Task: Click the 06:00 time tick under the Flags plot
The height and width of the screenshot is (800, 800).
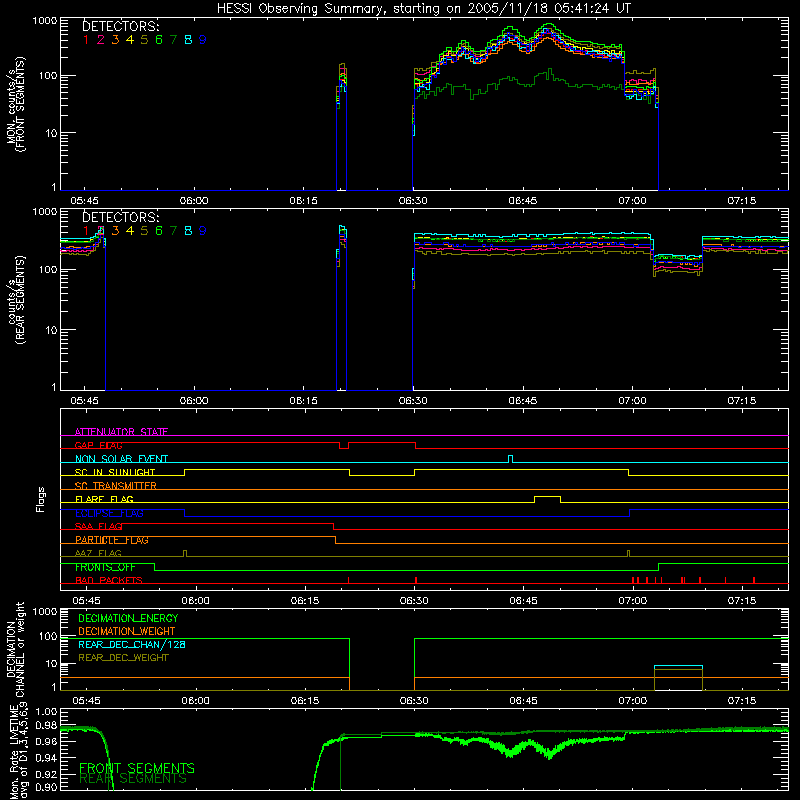Action: (x=195, y=601)
